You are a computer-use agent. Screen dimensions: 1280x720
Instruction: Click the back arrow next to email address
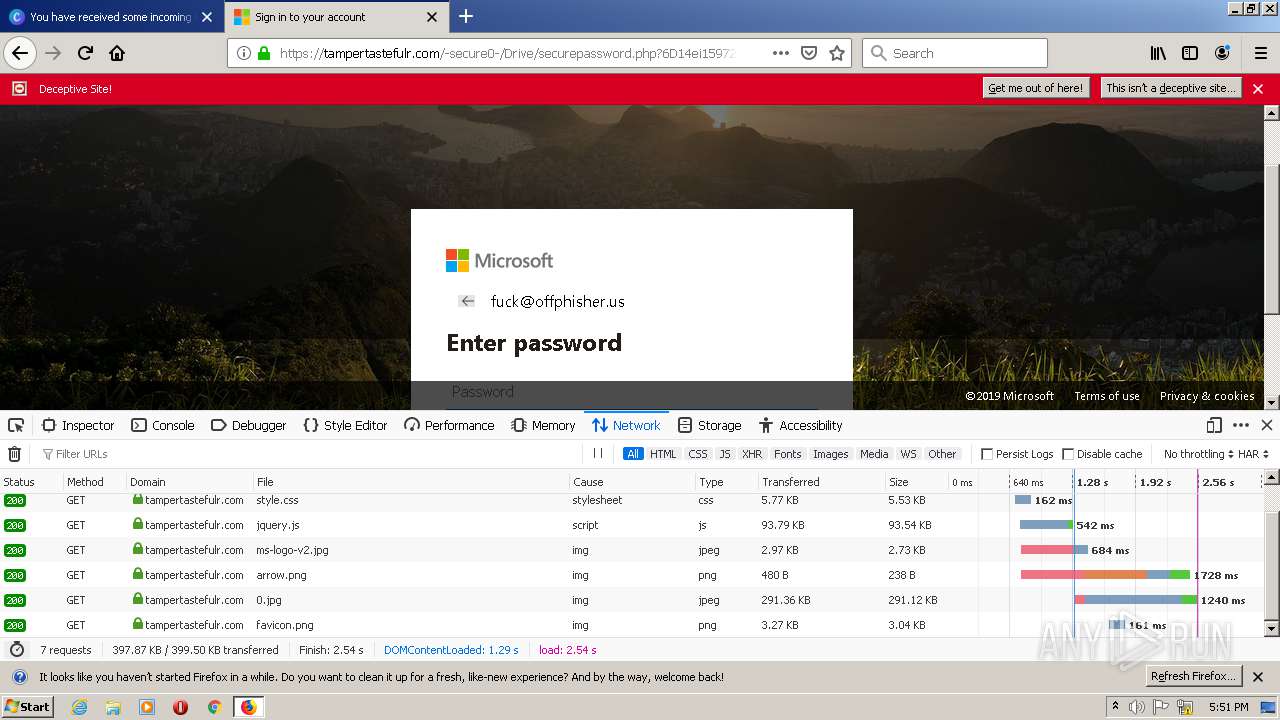pyautogui.click(x=467, y=301)
